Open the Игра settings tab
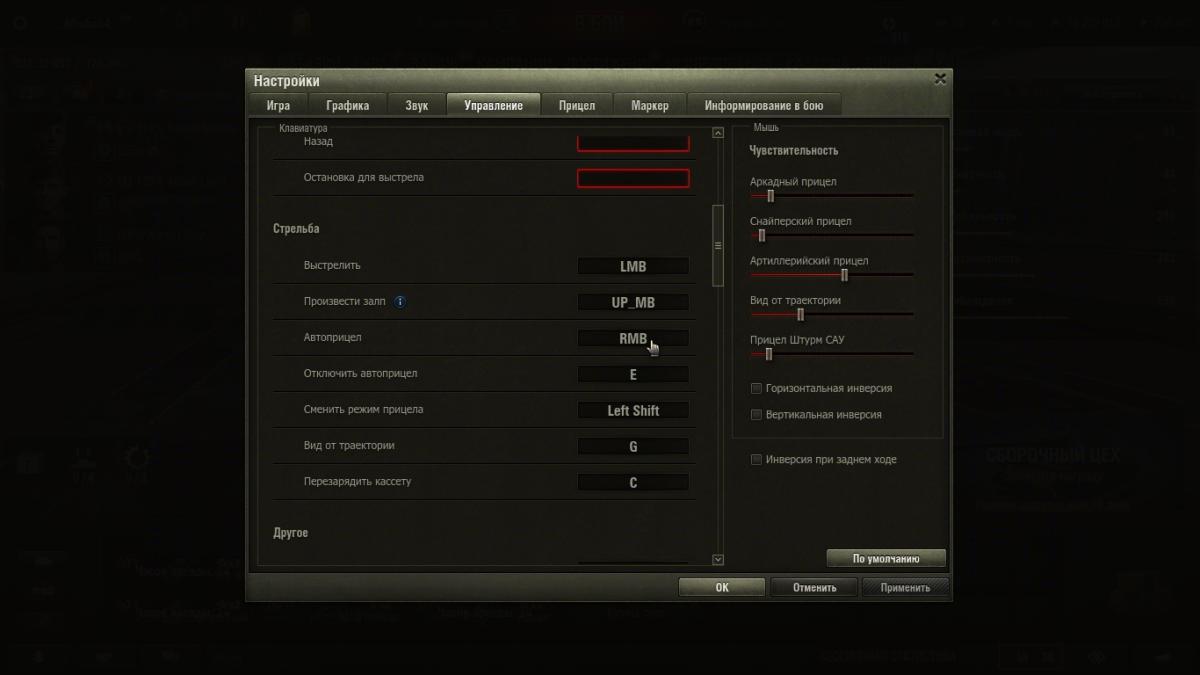This screenshot has height=675, width=1200. 278,105
